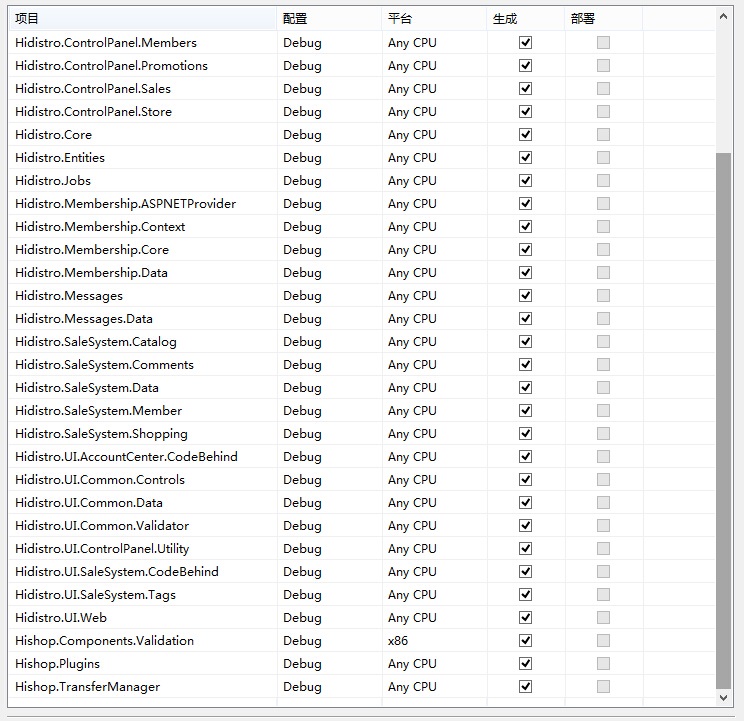The width and height of the screenshot is (744, 721).
Task: Click the scrollbar down arrow
Action: pyautogui.click(x=723, y=698)
